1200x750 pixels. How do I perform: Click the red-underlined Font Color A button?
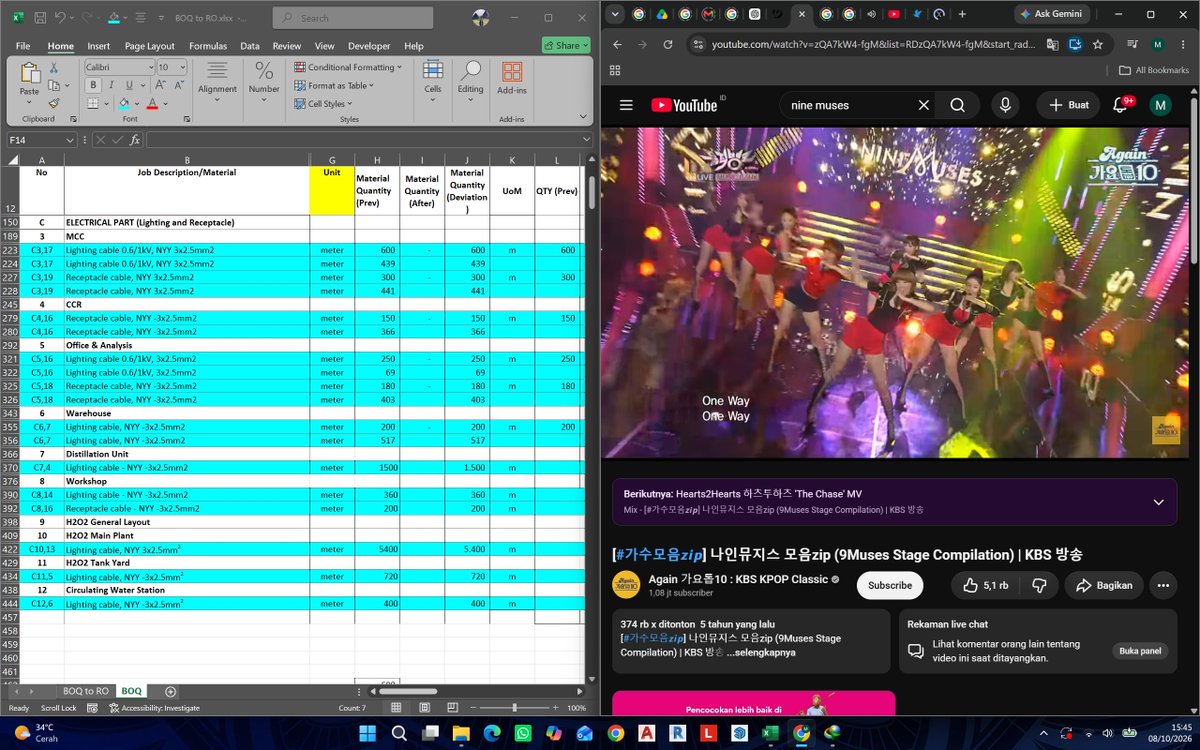(152, 103)
